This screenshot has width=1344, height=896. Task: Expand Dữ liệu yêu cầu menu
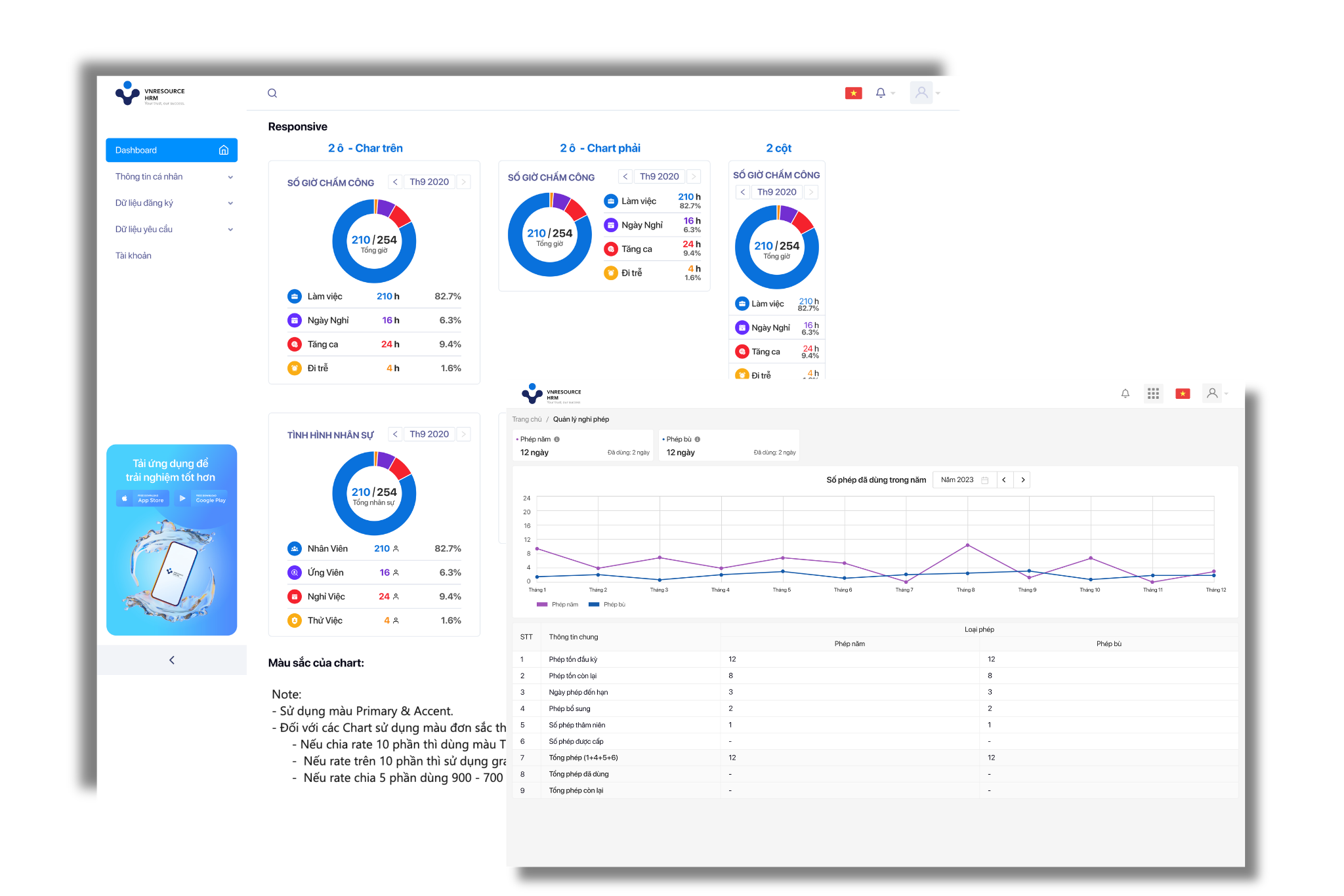coord(171,229)
